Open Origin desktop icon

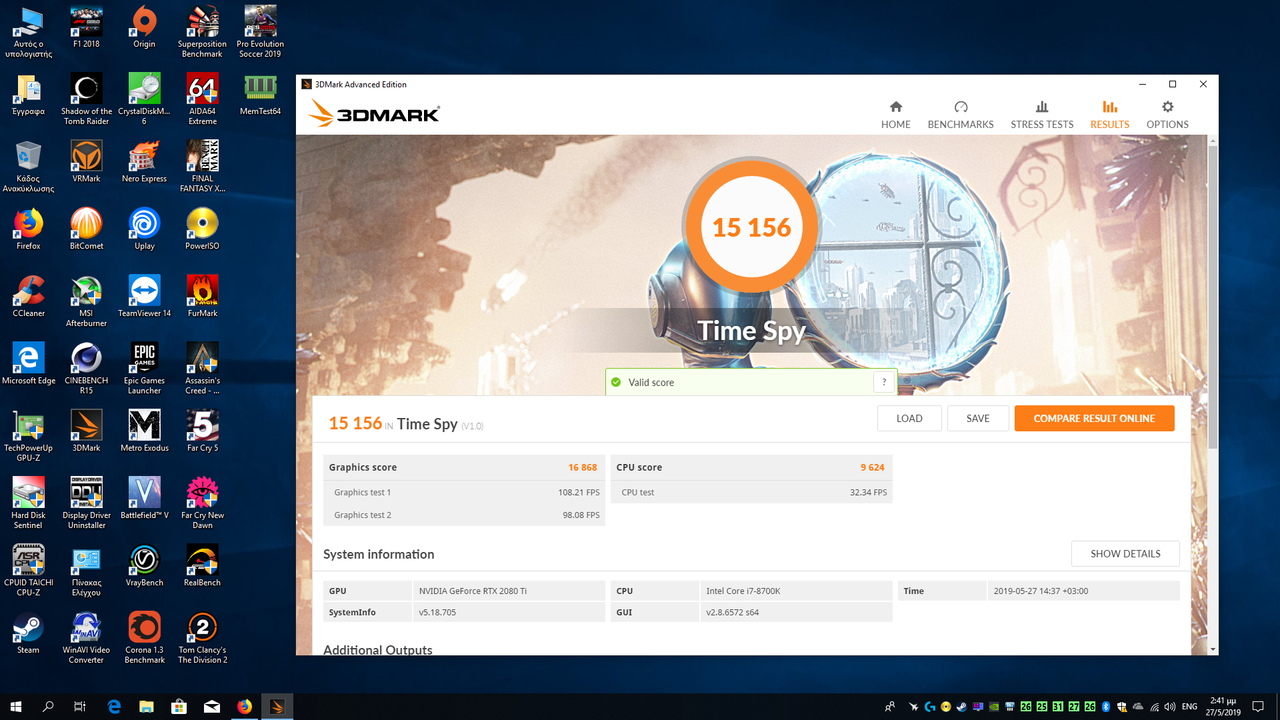tap(144, 27)
